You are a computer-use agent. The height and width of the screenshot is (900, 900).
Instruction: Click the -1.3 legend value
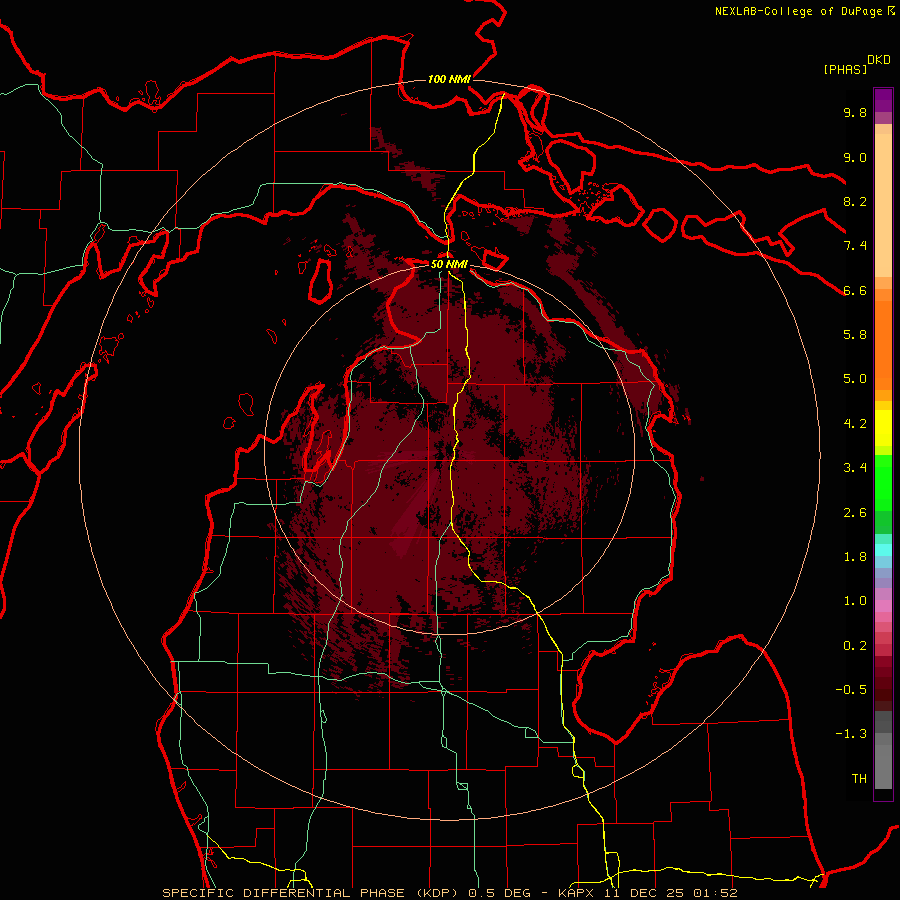(851, 735)
